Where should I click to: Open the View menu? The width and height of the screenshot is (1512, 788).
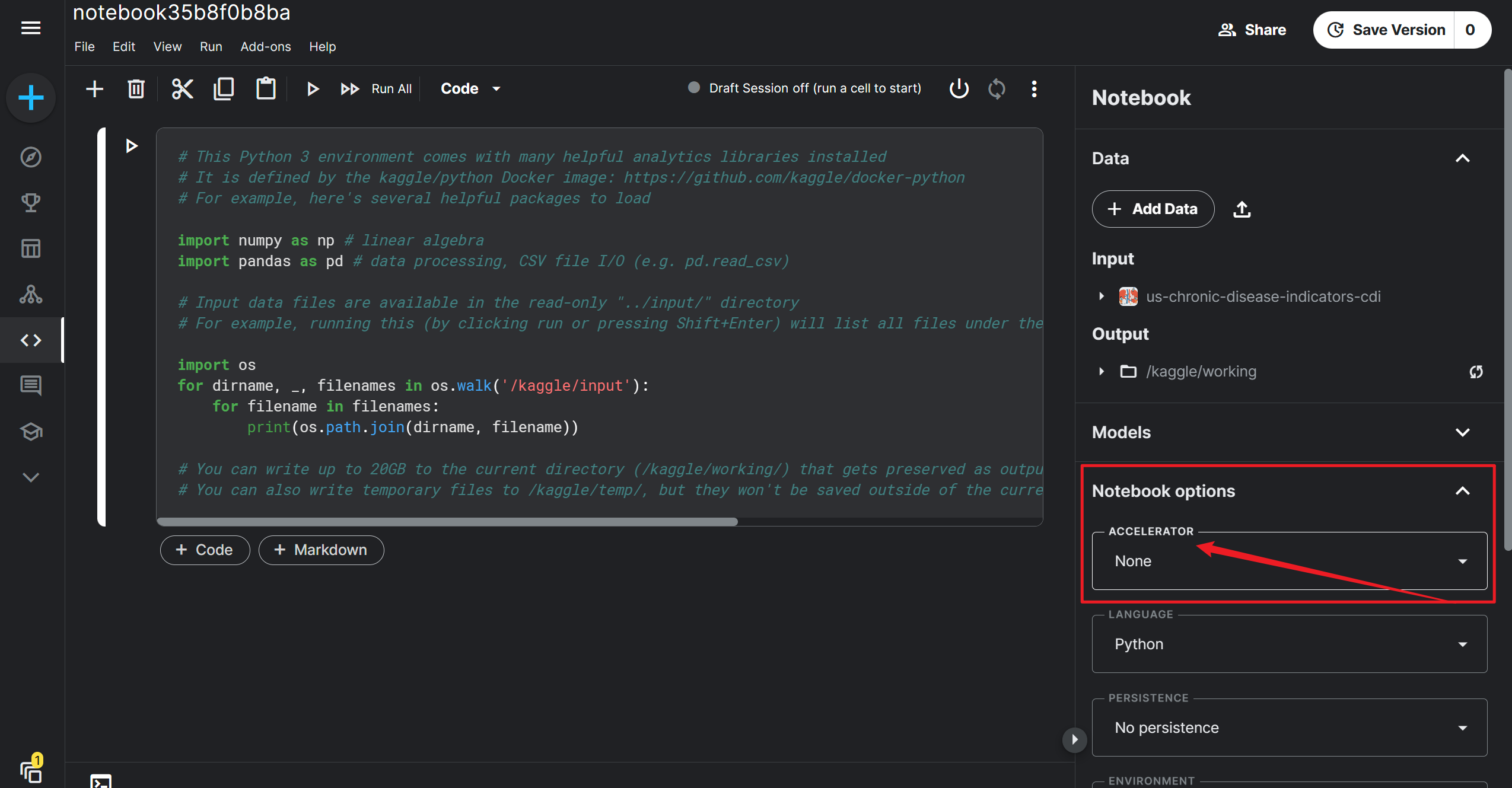(x=167, y=47)
